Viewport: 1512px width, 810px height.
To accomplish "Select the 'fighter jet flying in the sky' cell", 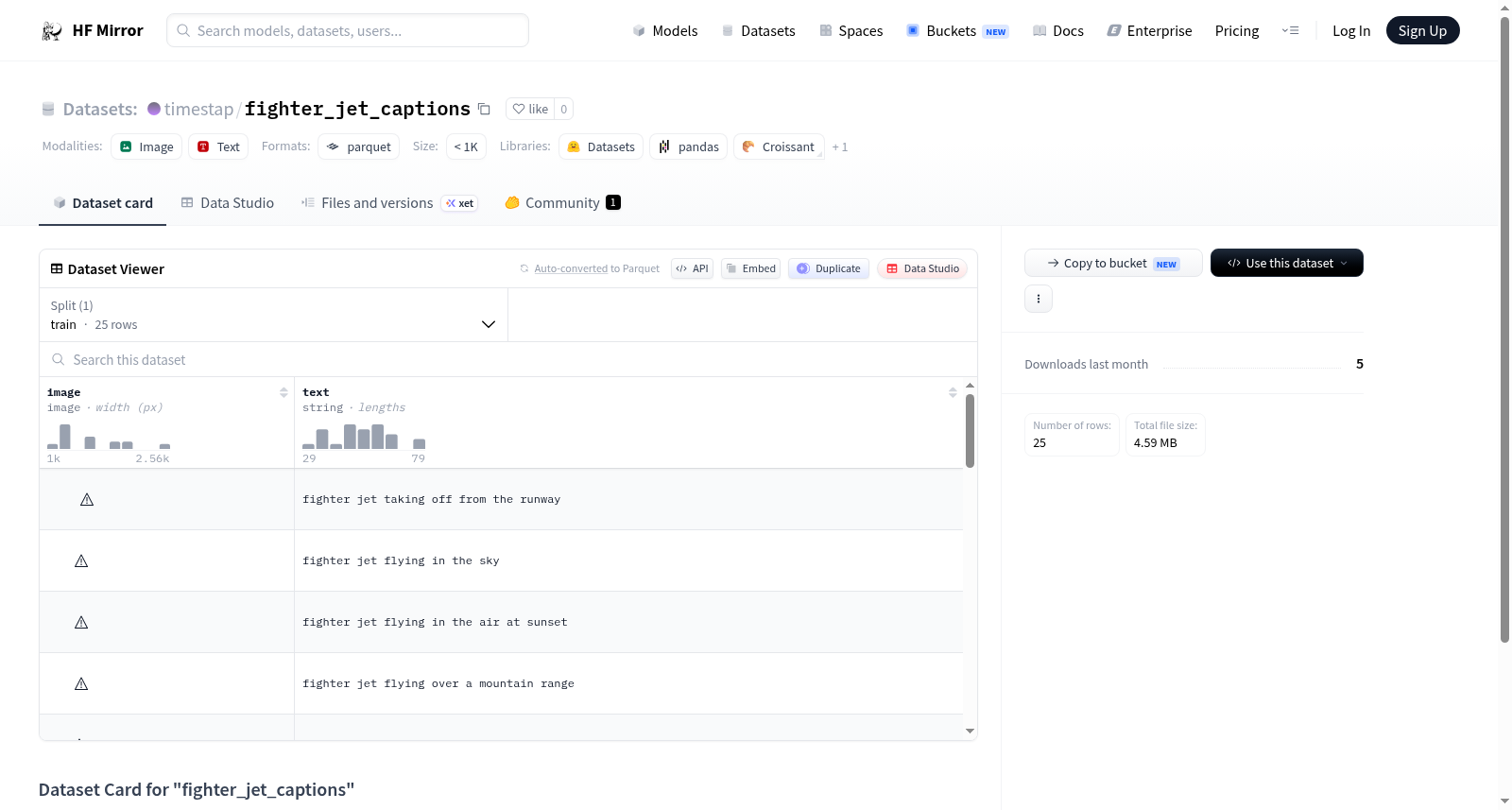I will coord(628,560).
